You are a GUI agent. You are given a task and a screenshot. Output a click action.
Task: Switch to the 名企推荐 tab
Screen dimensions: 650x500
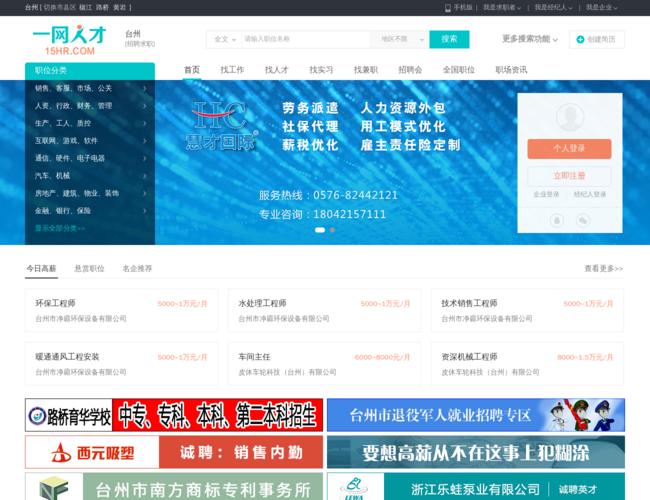click(x=137, y=269)
